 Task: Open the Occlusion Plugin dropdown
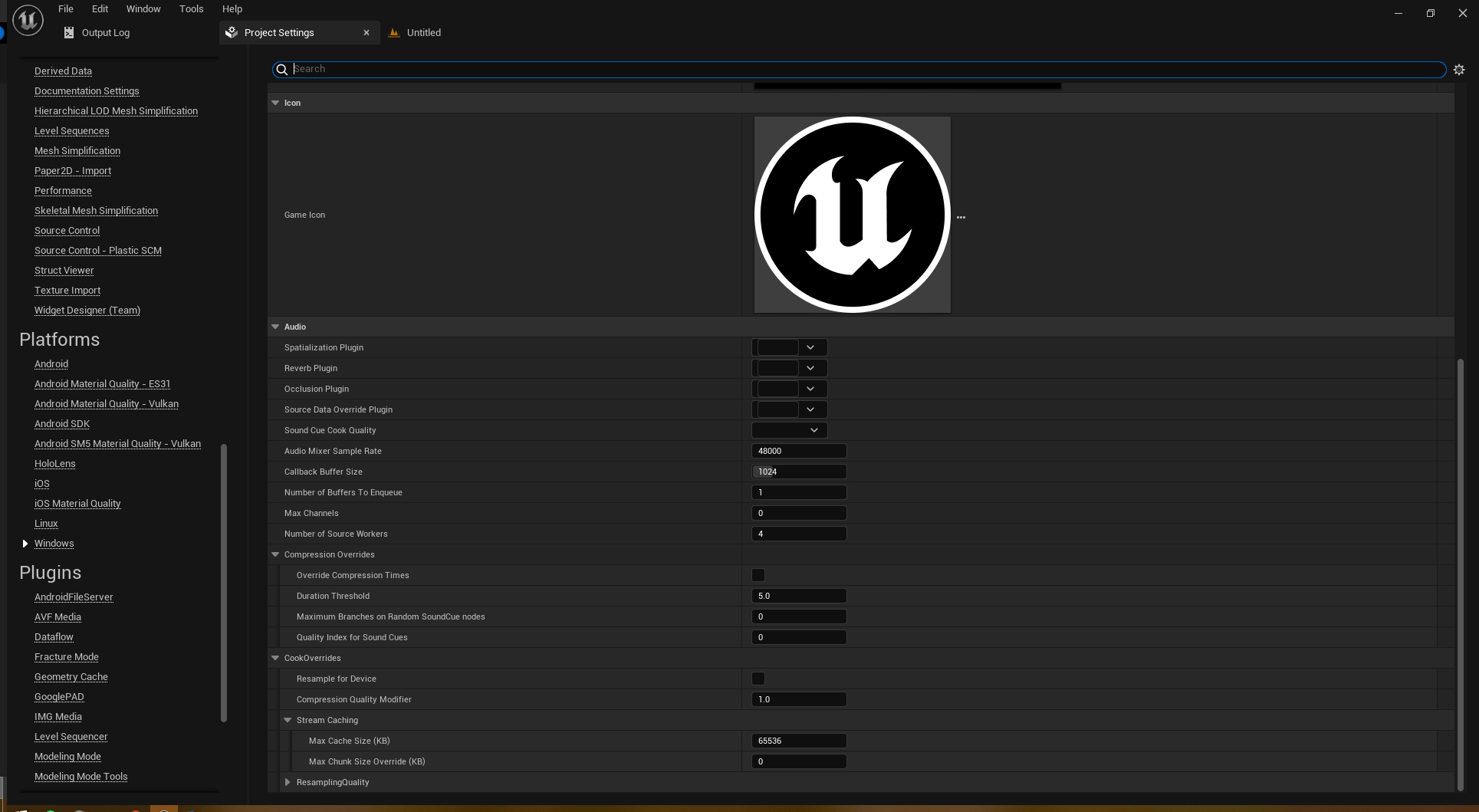(789, 389)
